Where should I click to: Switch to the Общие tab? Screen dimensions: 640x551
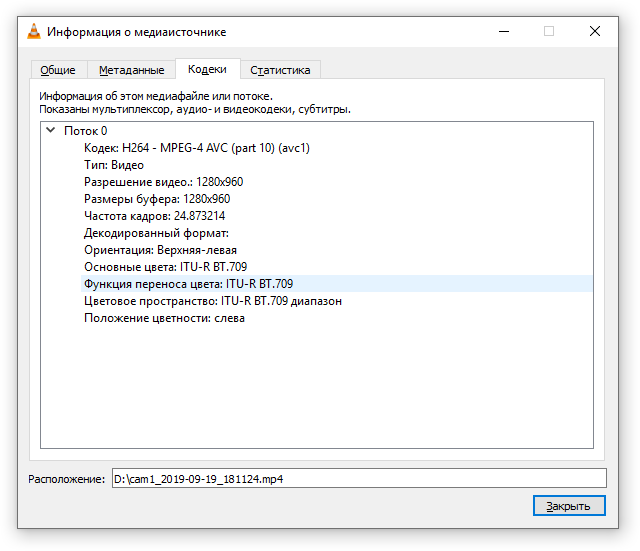[x=58, y=70]
